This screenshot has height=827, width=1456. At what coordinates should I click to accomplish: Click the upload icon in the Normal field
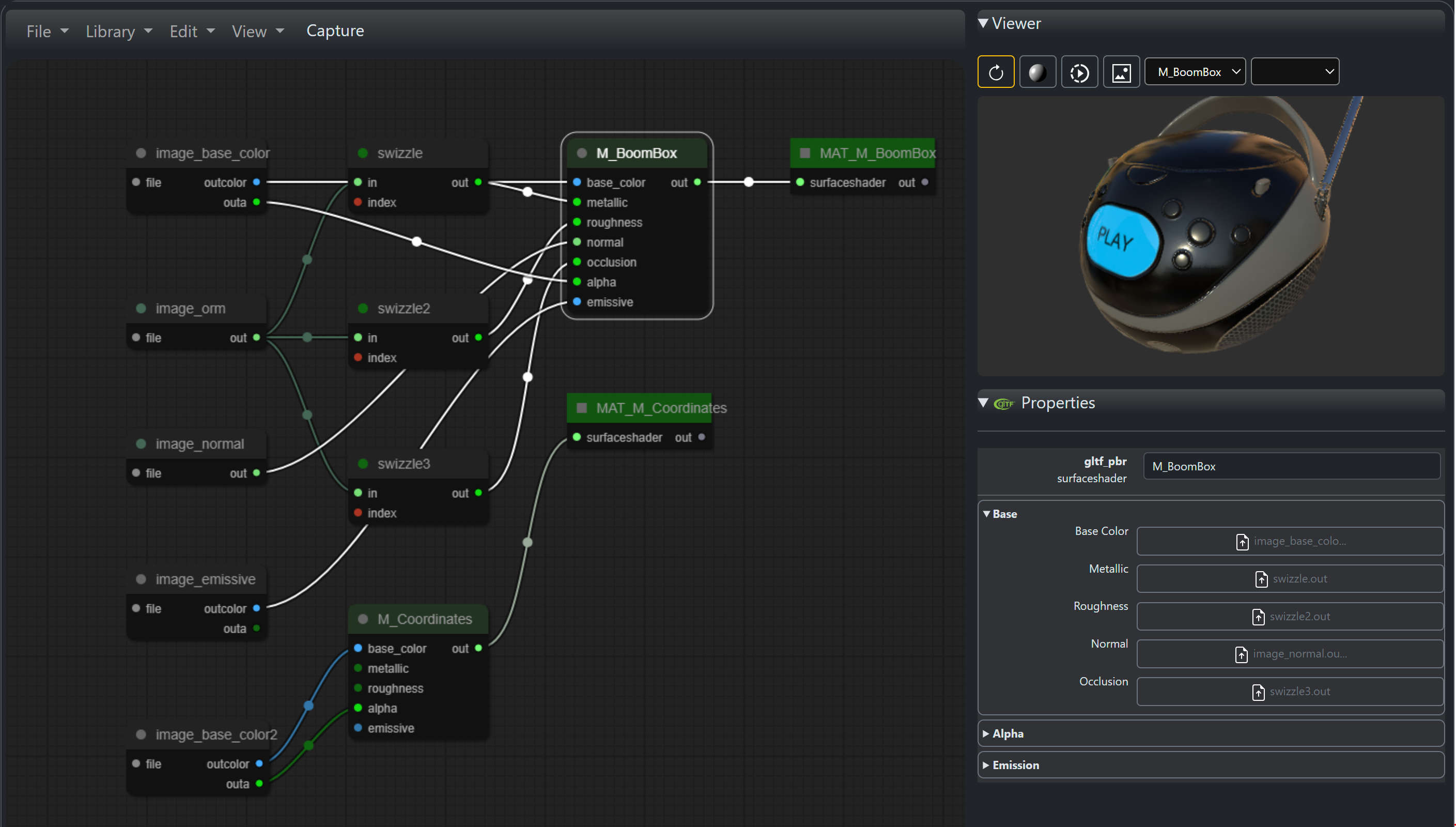[1242, 654]
